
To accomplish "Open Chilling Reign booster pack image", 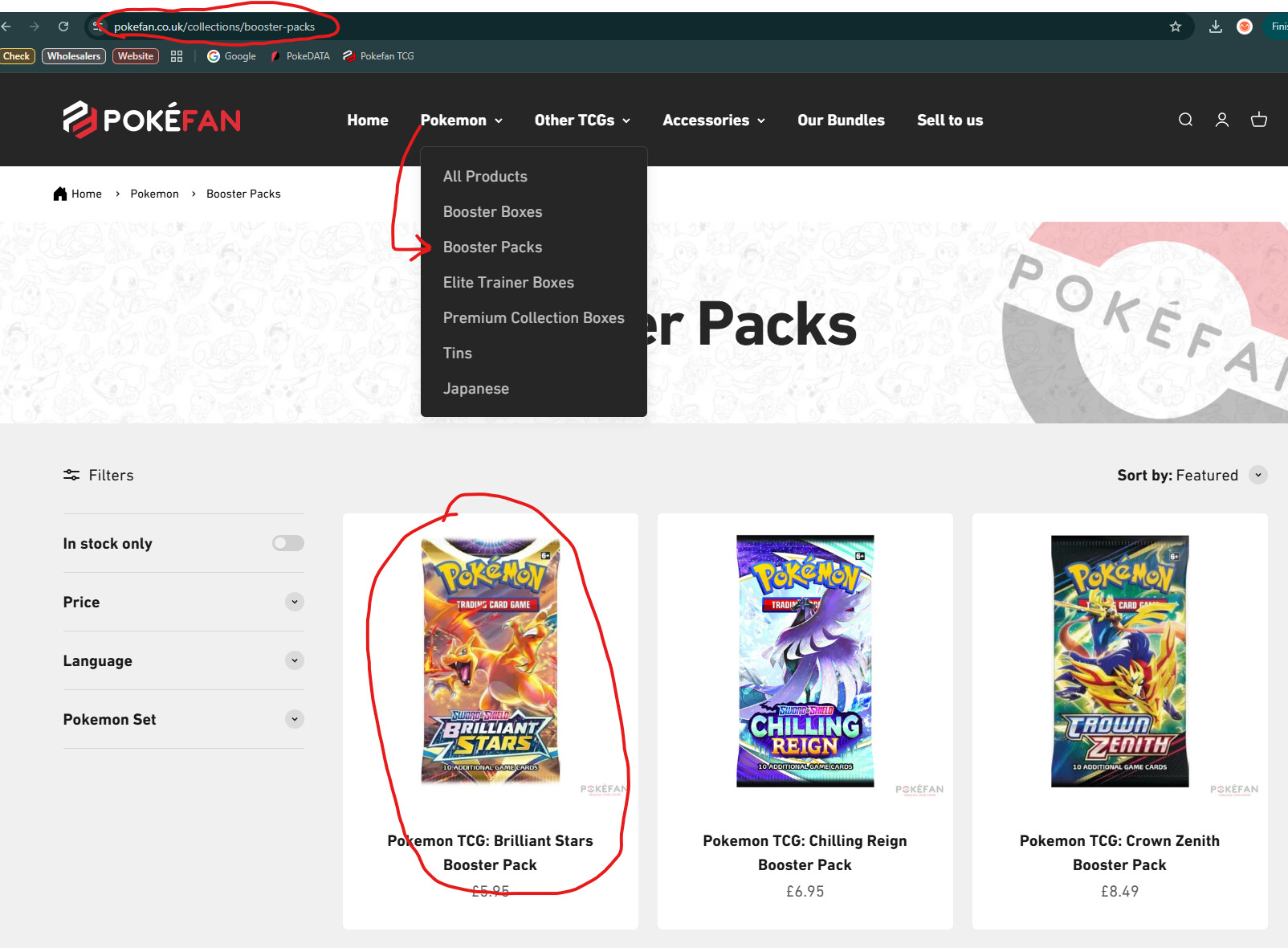I will point(805,660).
